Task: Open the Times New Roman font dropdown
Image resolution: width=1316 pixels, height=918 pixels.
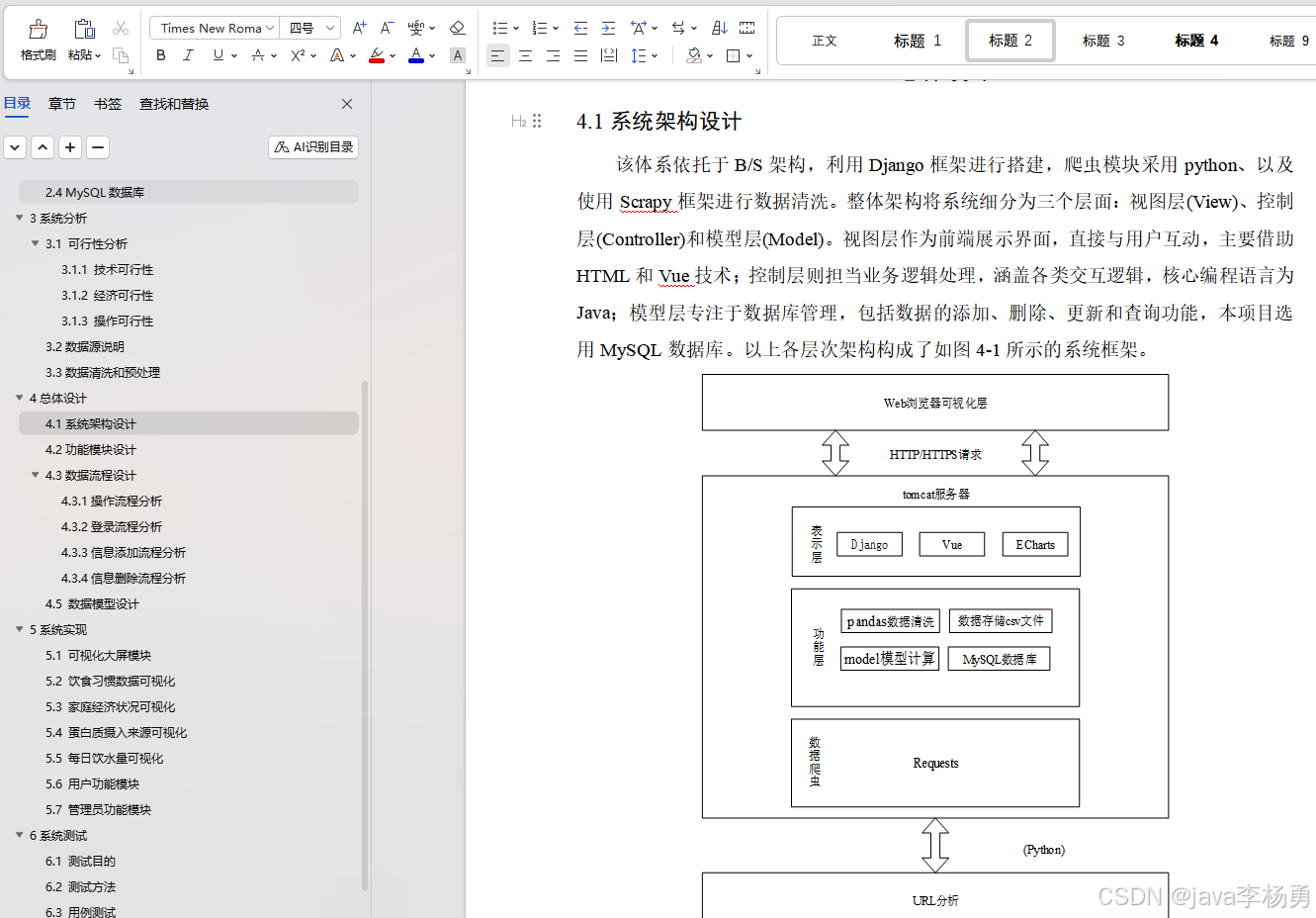Action: 269,28
